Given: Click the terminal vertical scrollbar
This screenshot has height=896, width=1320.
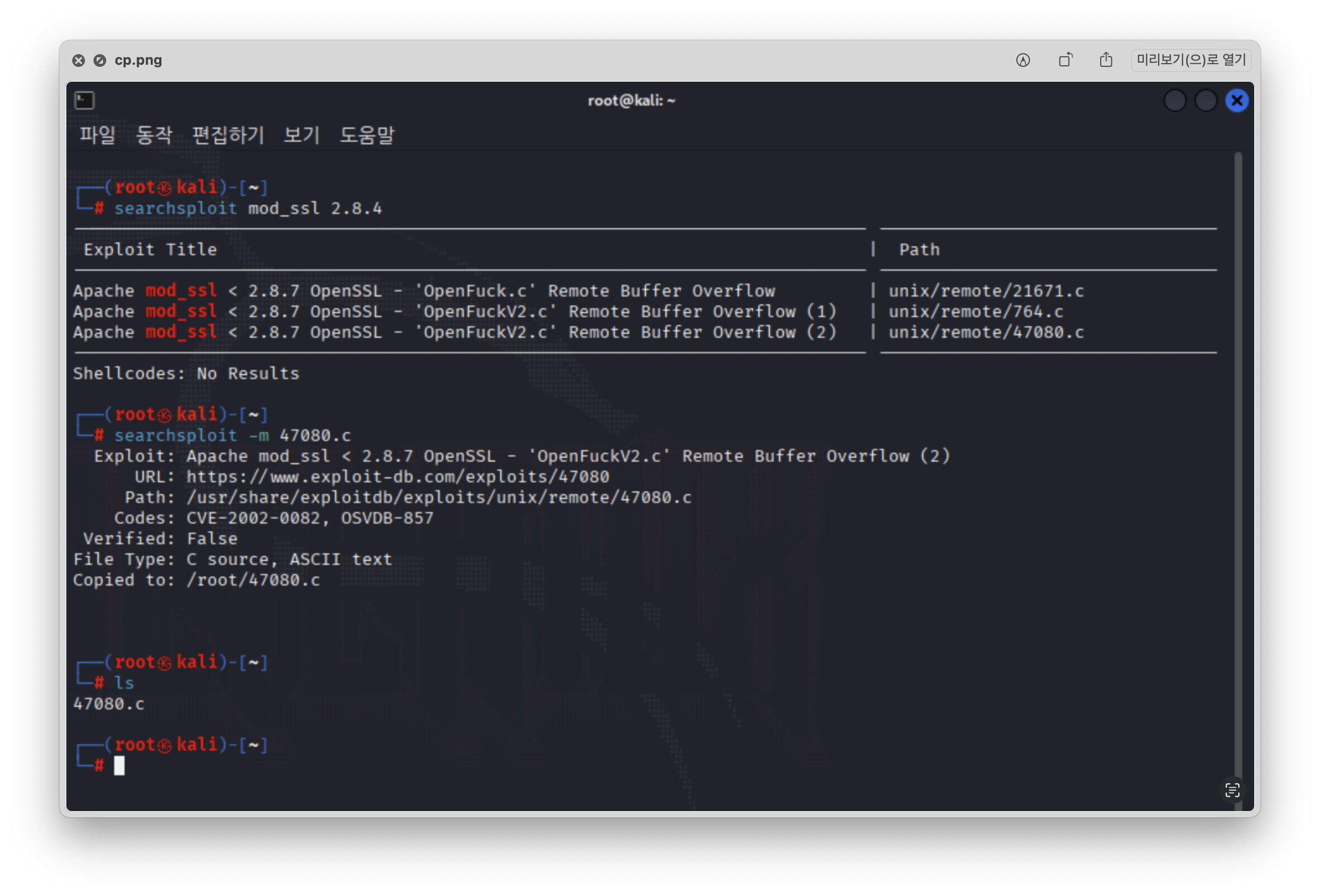Looking at the screenshot, I should coord(1238,454).
